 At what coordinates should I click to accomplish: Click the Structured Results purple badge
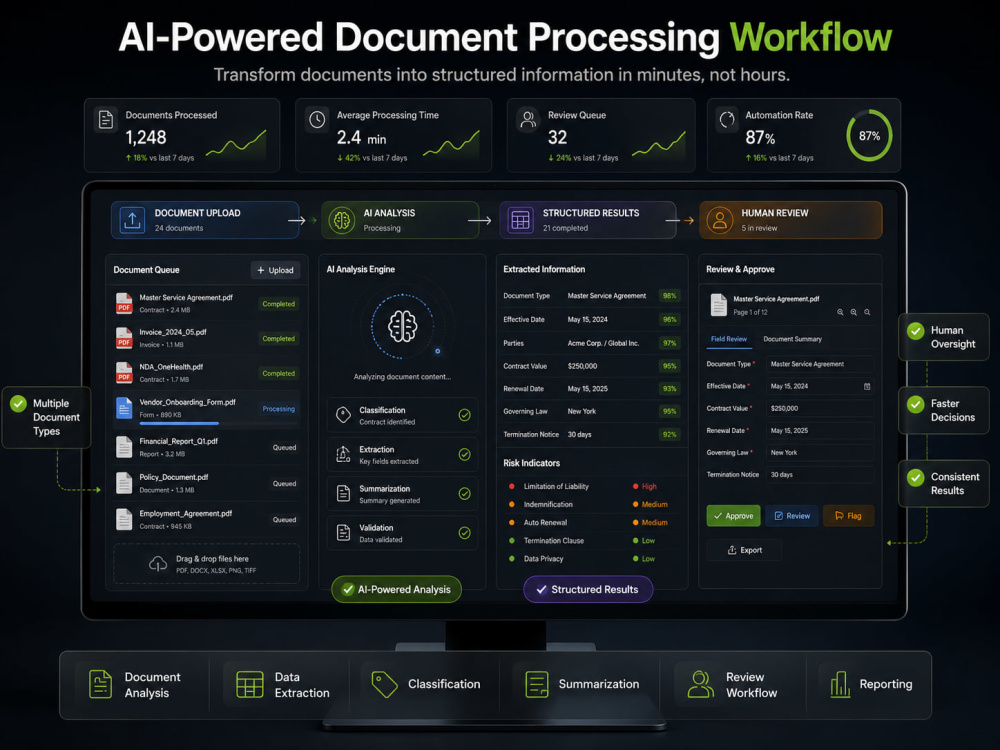pyautogui.click(x=588, y=589)
